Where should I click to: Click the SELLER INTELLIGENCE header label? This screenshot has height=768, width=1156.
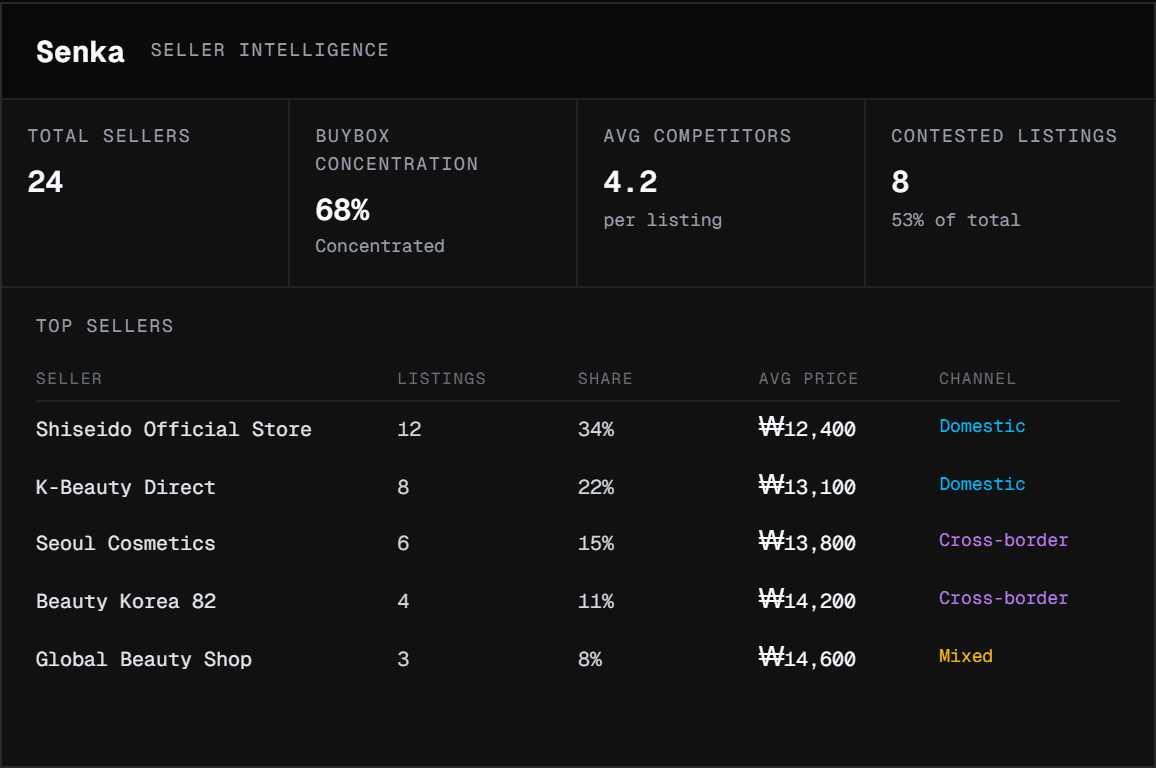click(x=269, y=50)
